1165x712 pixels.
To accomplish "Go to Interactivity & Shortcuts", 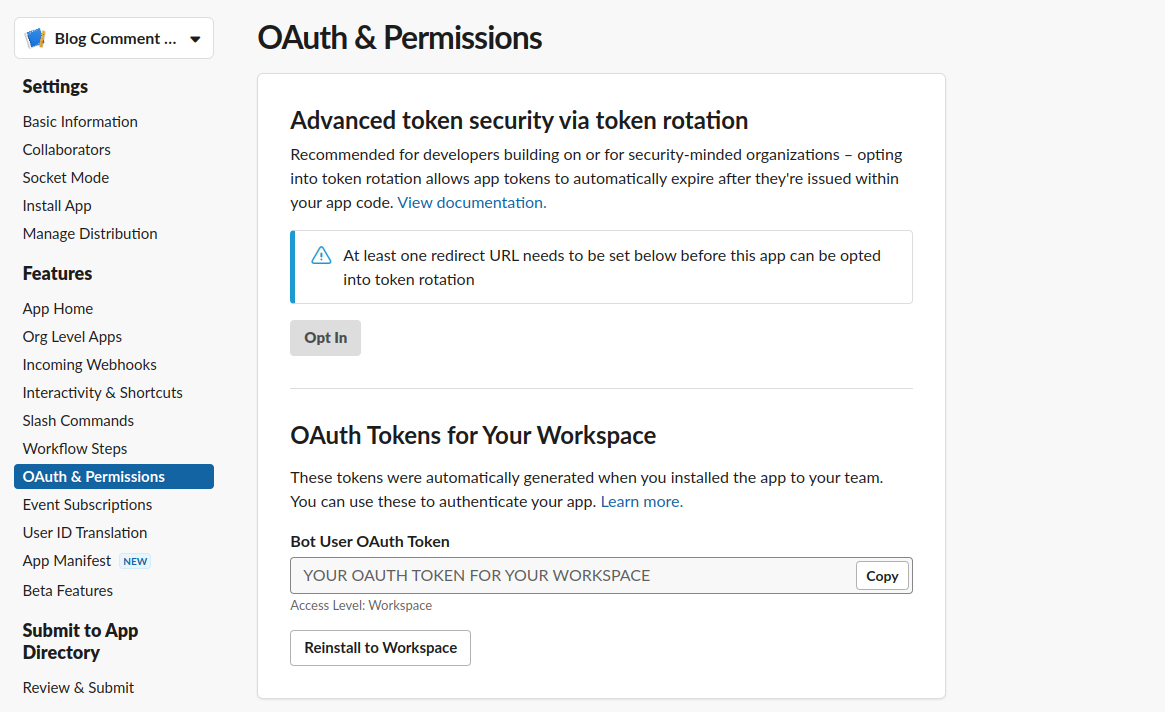I will click(x=103, y=393).
